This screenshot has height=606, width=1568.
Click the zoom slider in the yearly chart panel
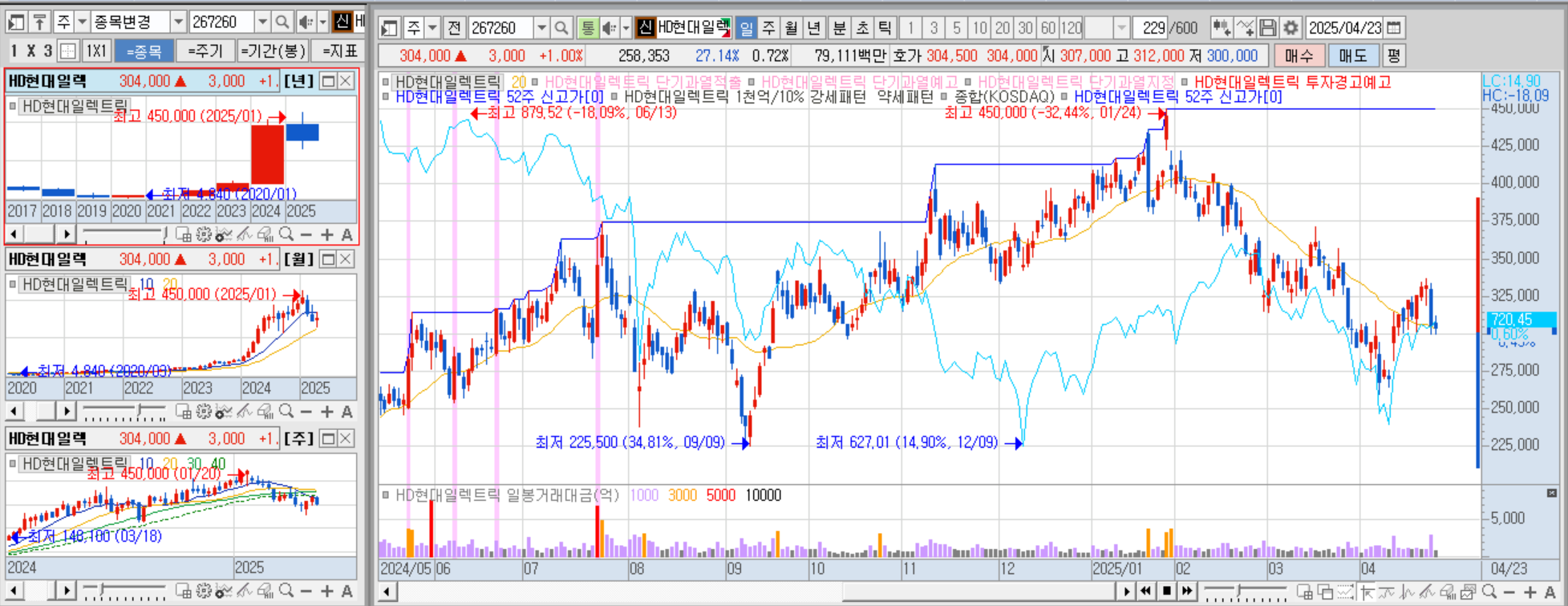pyautogui.click(x=124, y=234)
